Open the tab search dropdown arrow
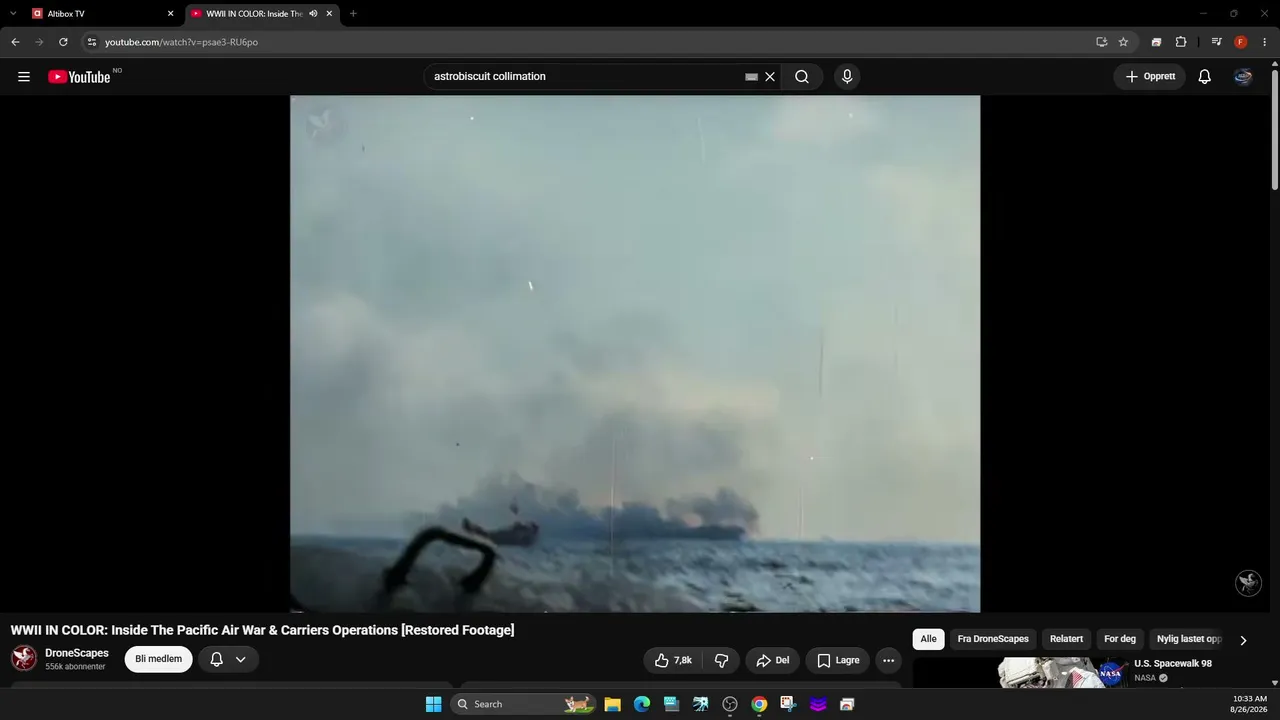 13,14
